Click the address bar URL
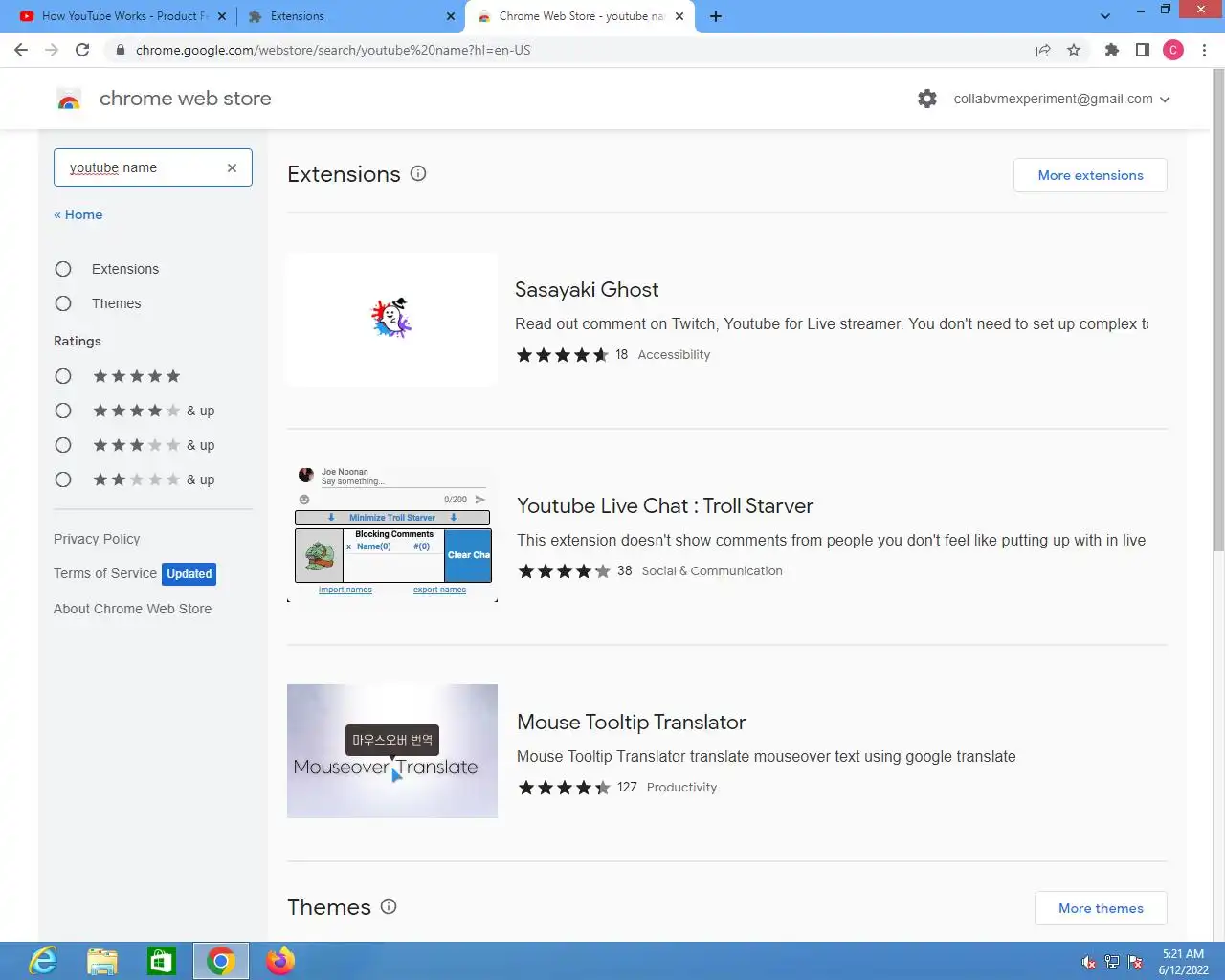Screen dimensions: 1225x980 [x=333, y=50]
